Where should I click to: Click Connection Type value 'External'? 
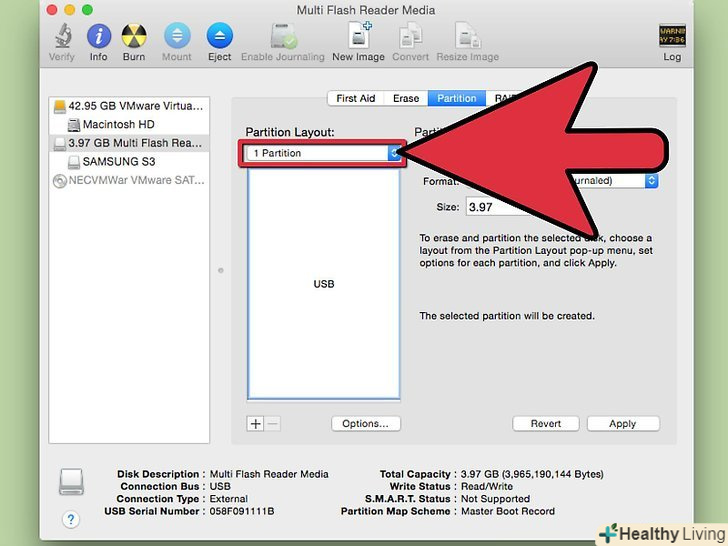click(x=228, y=499)
